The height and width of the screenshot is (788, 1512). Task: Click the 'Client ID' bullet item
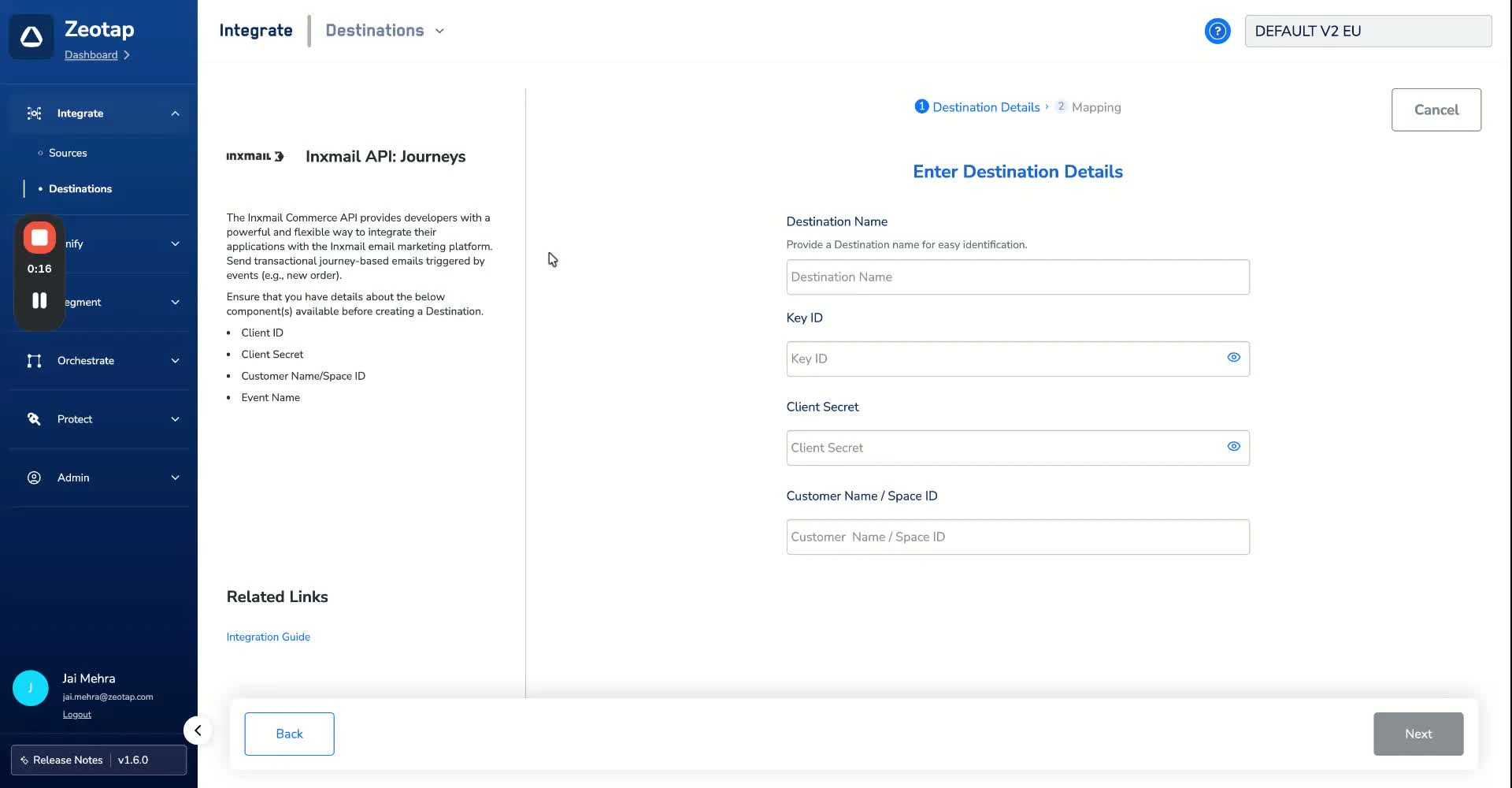pos(262,333)
